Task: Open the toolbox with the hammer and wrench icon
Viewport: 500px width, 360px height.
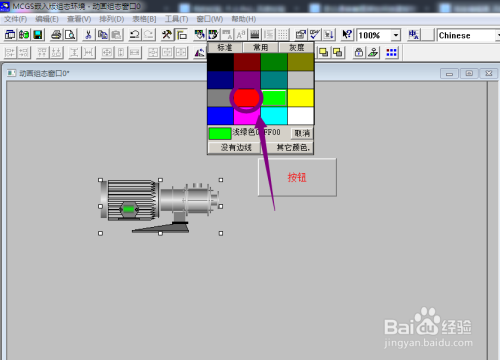Action: [x=167, y=35]
